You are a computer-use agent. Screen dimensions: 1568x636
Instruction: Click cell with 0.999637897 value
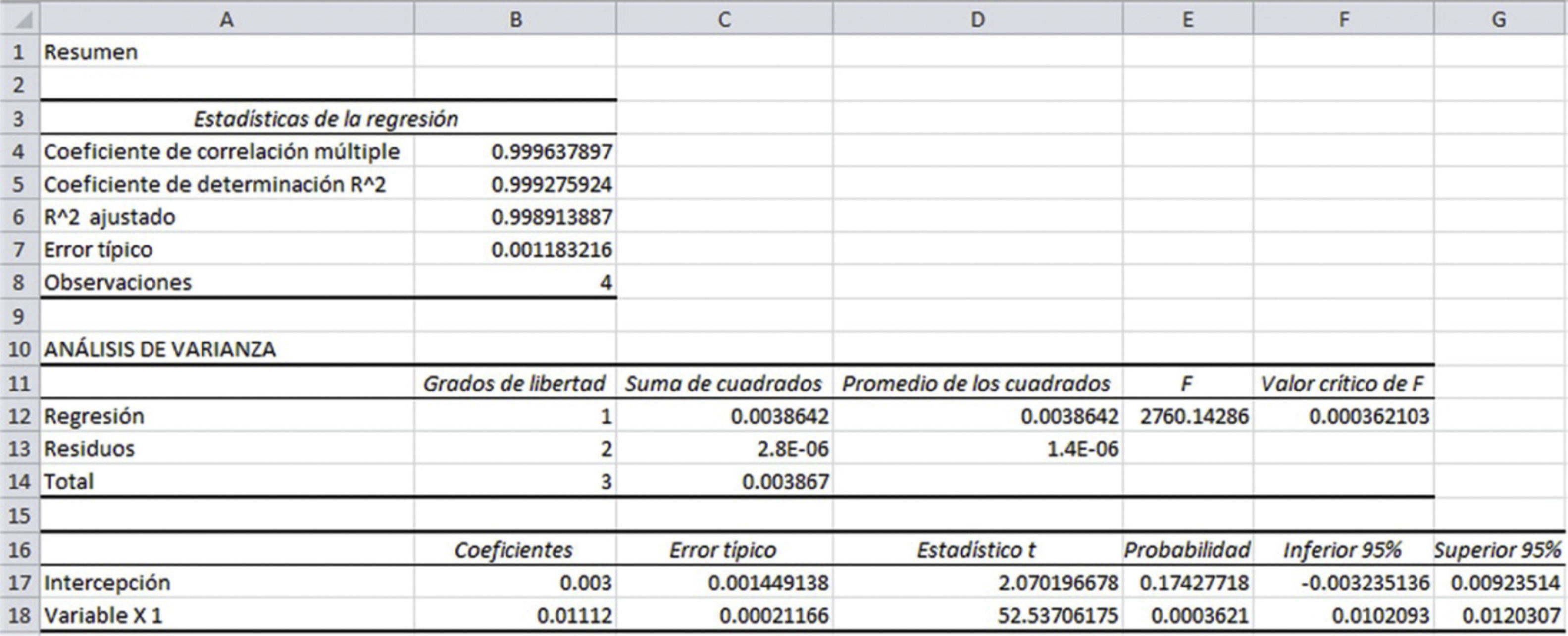(x=551, y=151)
